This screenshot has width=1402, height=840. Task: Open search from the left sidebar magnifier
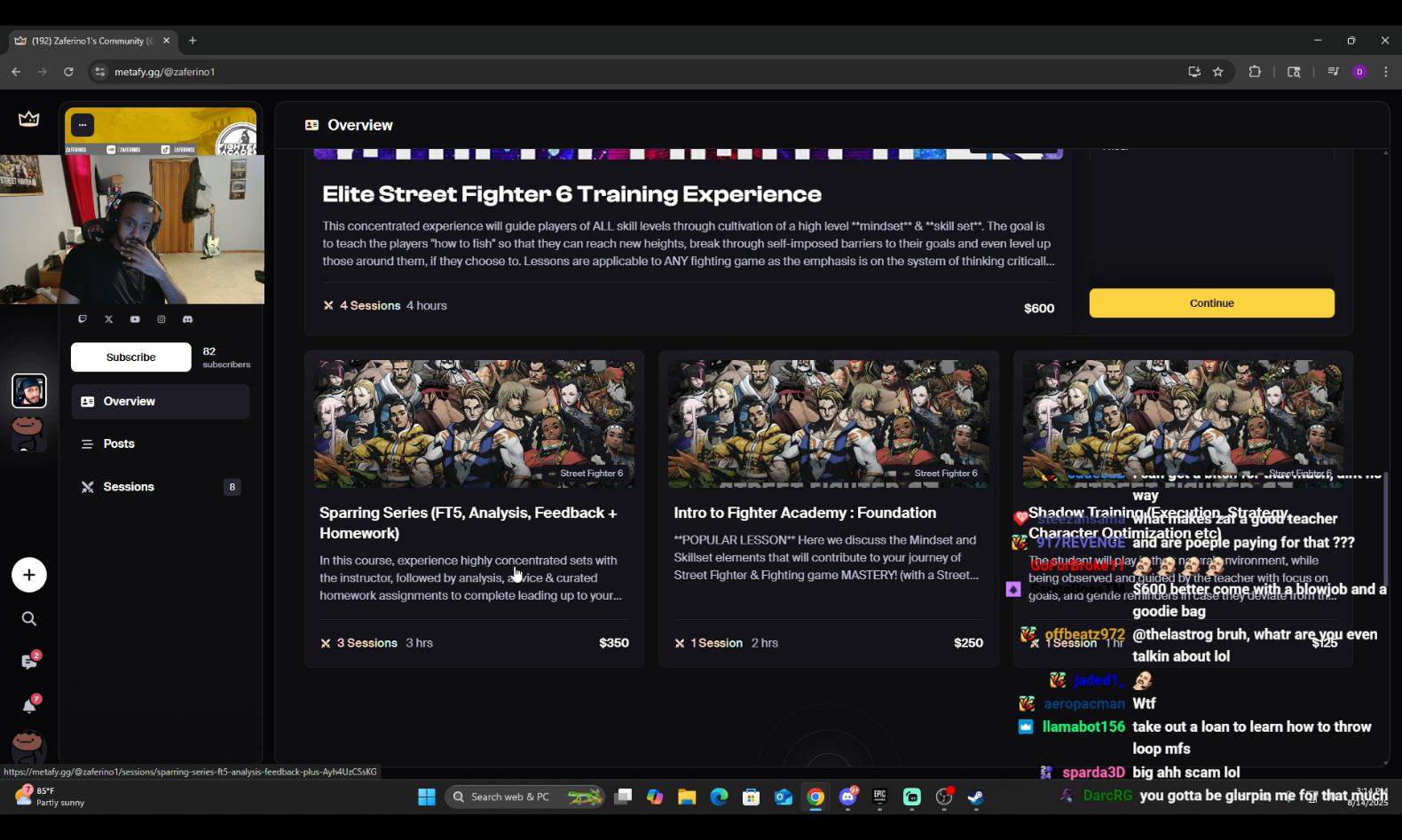point(29,619)
